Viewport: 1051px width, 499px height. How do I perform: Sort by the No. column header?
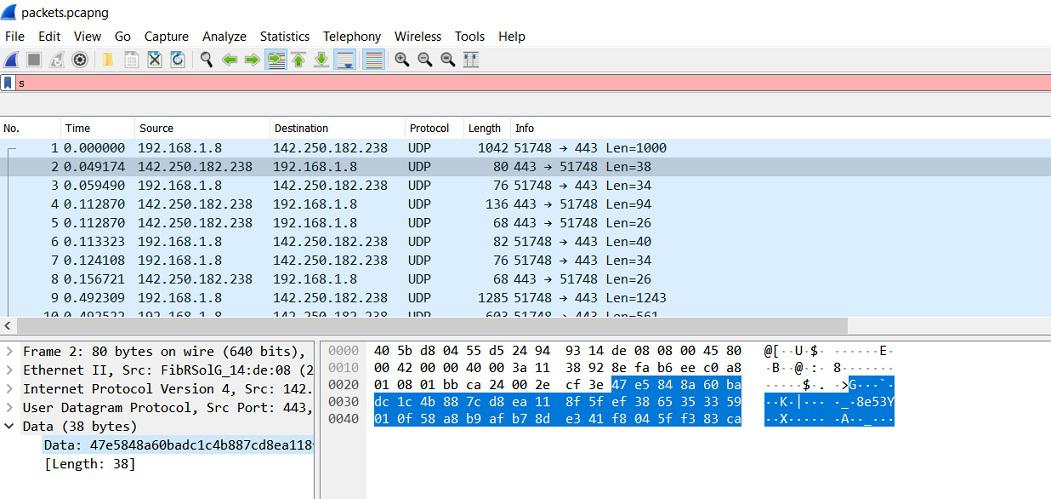[30, 128]
